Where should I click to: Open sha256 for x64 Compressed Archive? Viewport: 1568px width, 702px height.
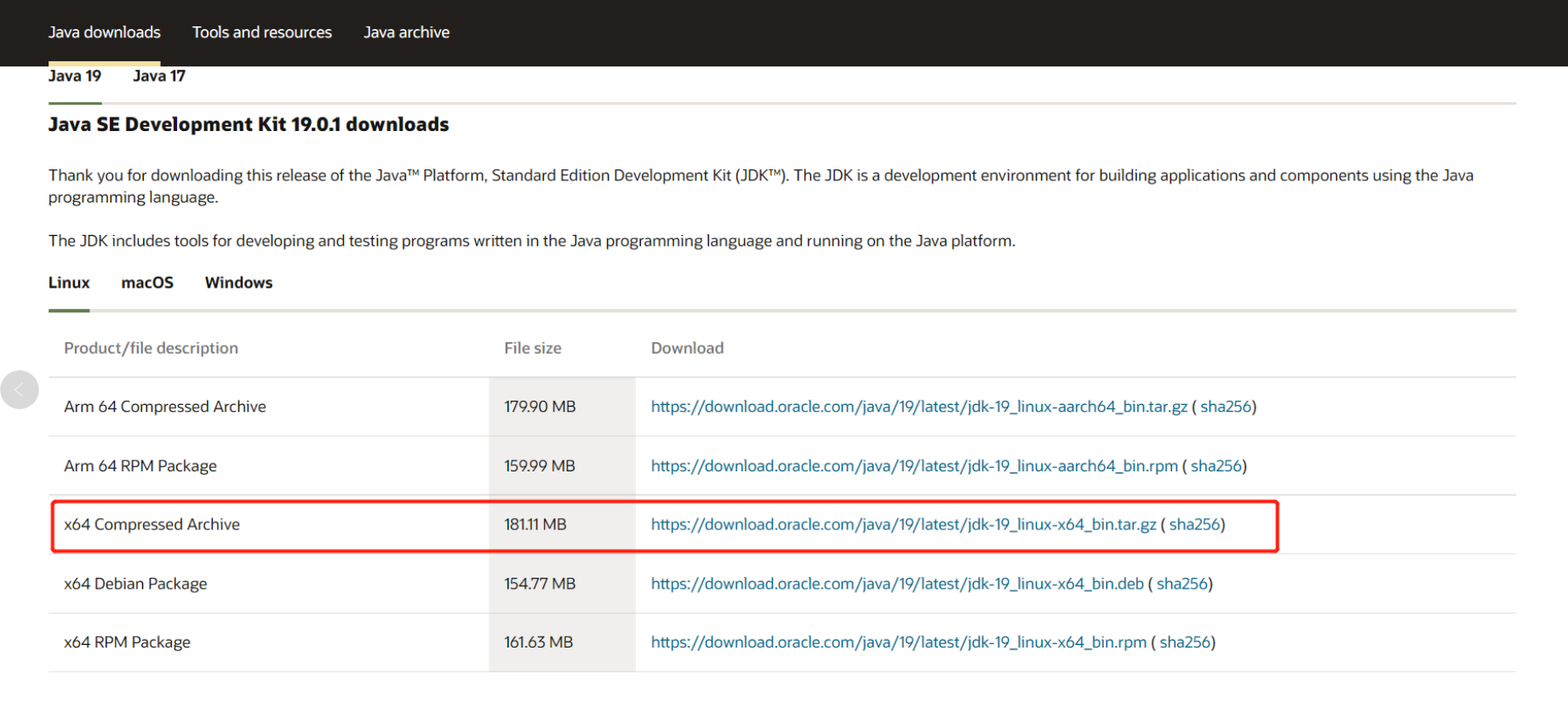click(x=1195, y=525)
